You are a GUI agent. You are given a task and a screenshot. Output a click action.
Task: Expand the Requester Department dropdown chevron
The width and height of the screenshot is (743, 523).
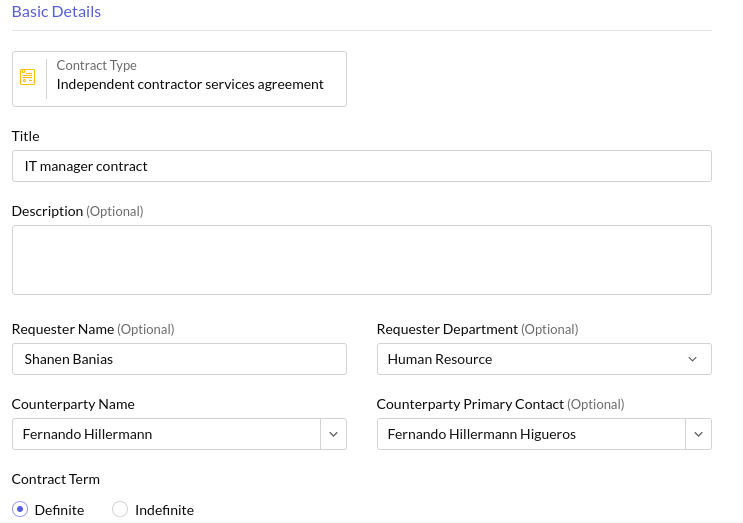click(693, 359)
